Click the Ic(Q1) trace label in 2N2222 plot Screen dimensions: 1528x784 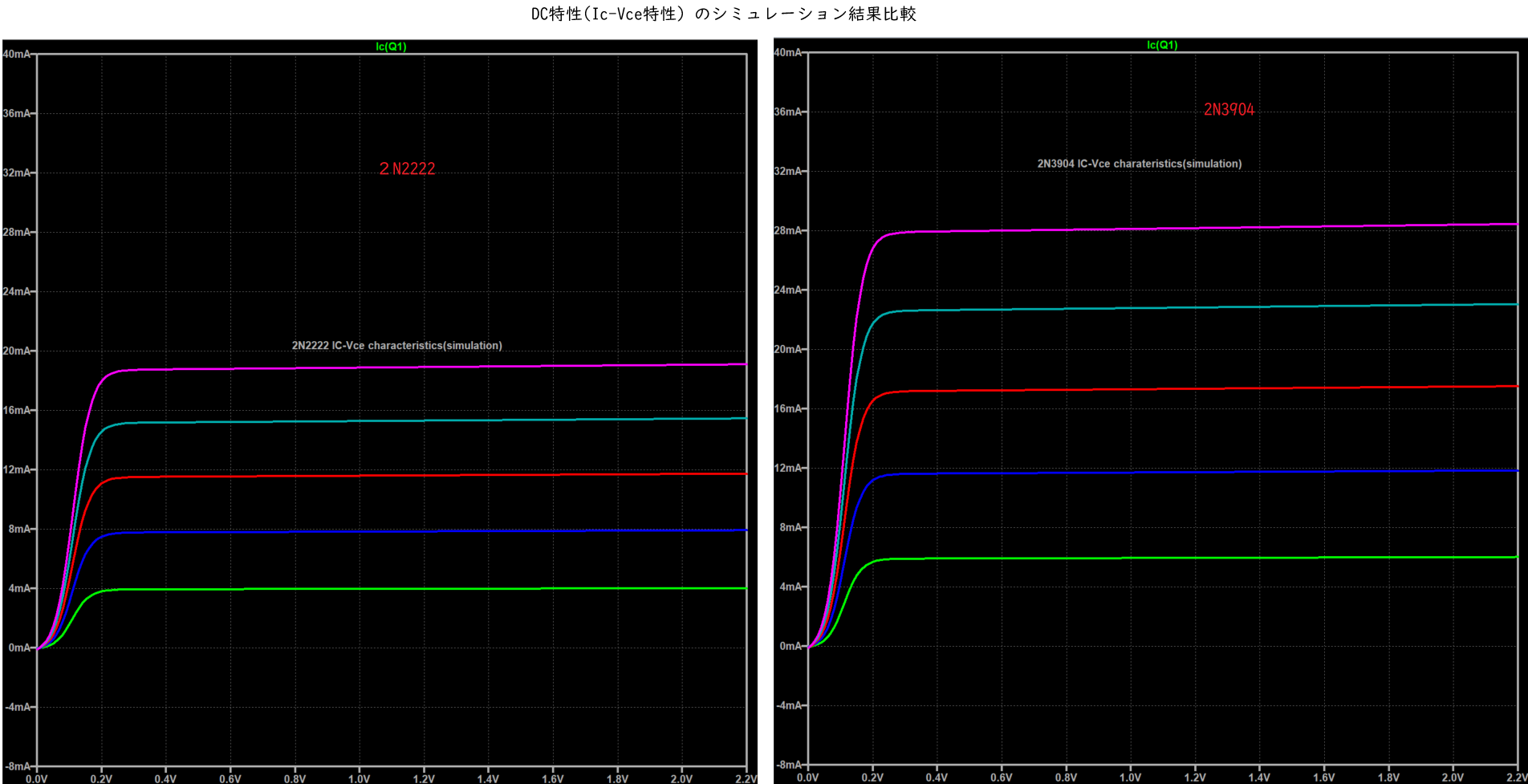[x=391, y=47]
